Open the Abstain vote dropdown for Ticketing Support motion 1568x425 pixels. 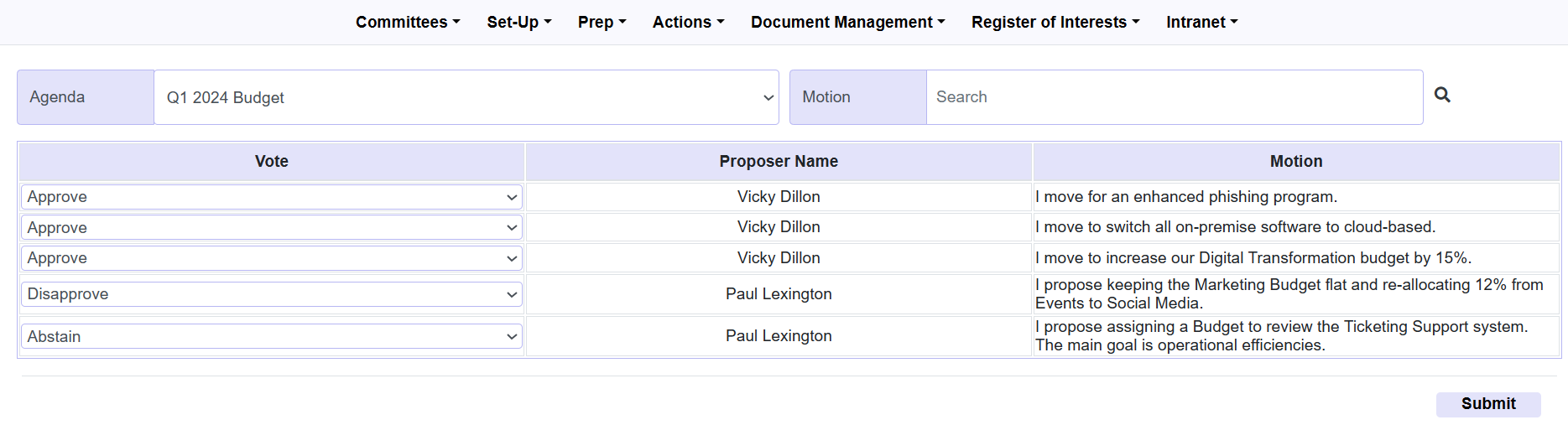[x=272, y=336]
